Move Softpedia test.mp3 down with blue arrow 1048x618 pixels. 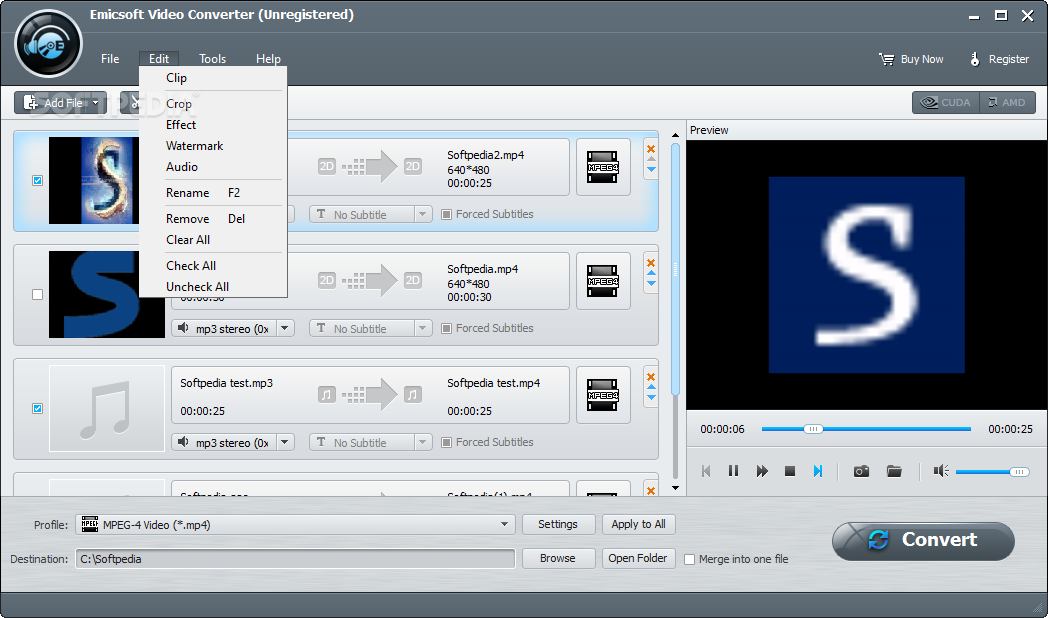point(651,398)
